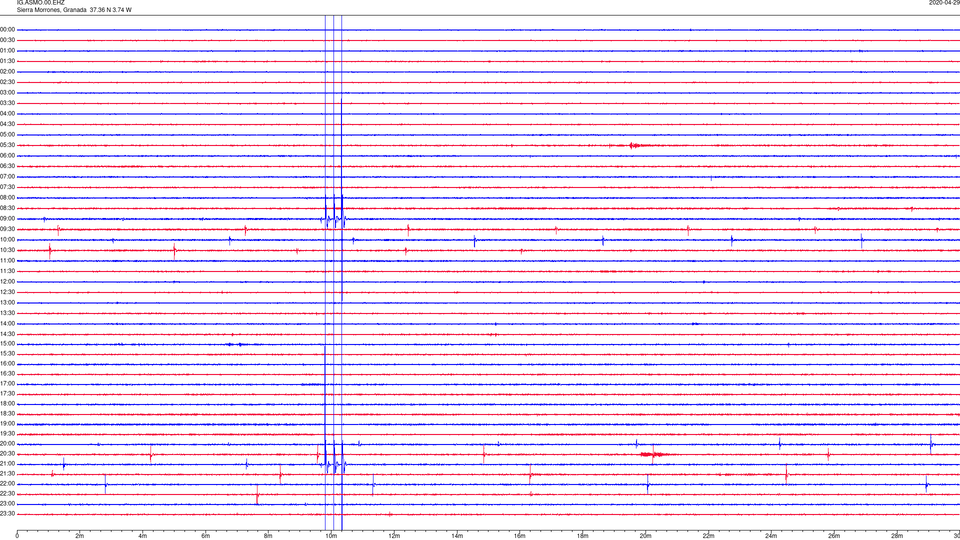This screenshot has height=540, width=960.
Task: Select the 16:00 time label
Action: [7, 364]
